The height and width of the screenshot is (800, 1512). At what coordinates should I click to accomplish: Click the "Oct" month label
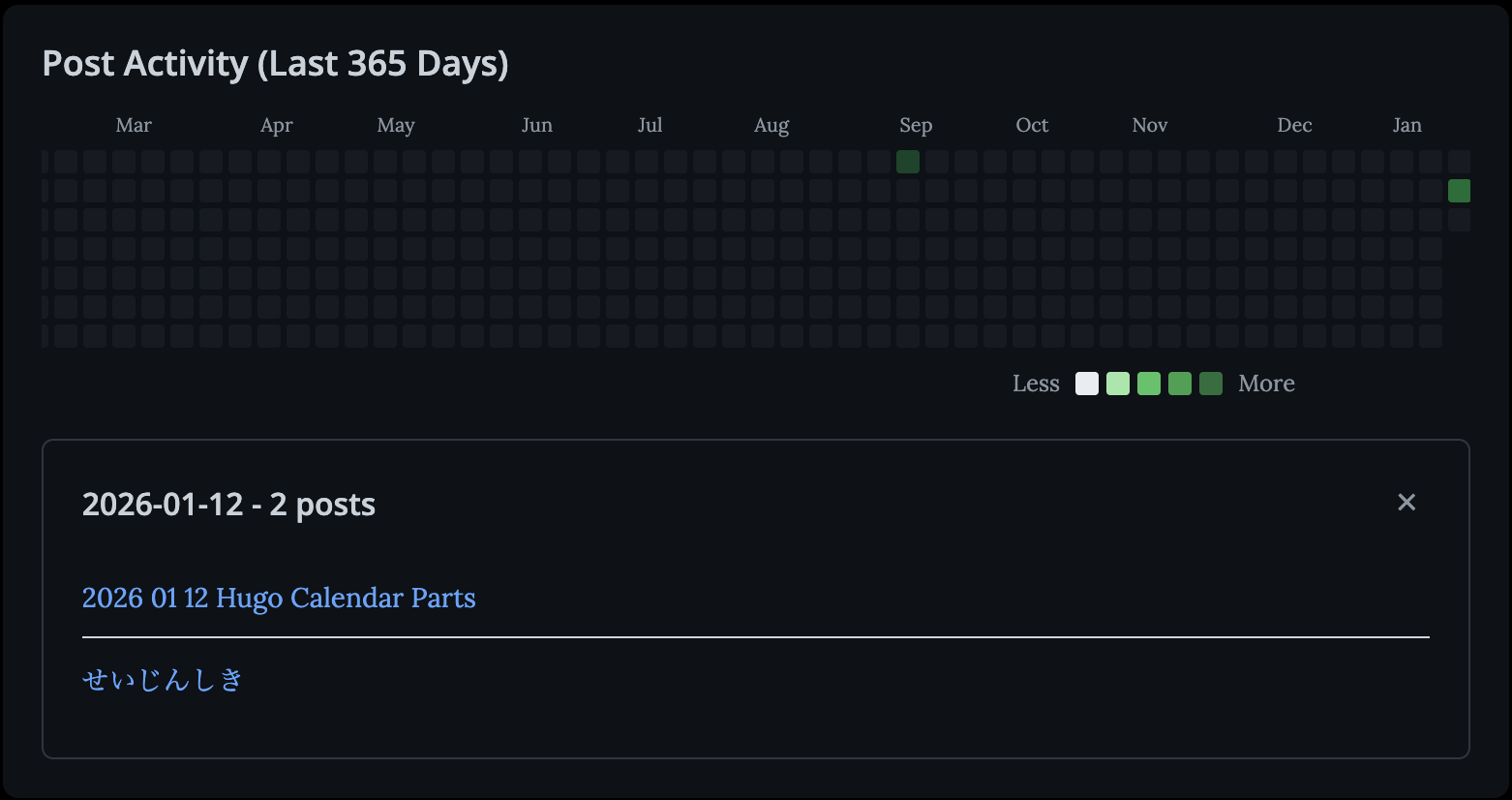(x=1032, y=125)
